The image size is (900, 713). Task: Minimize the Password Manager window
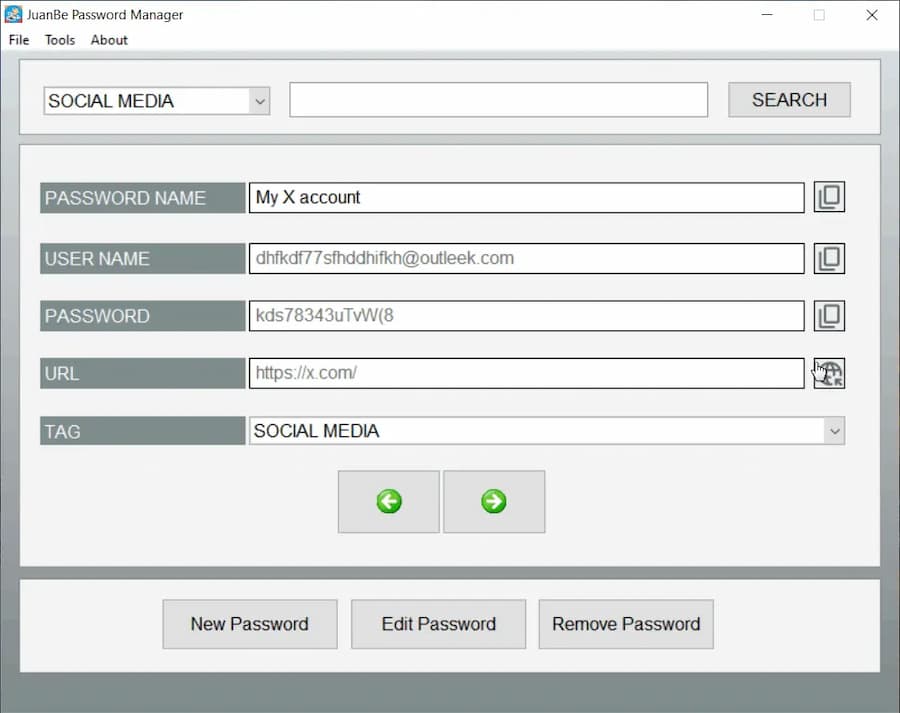click(767, 15)
